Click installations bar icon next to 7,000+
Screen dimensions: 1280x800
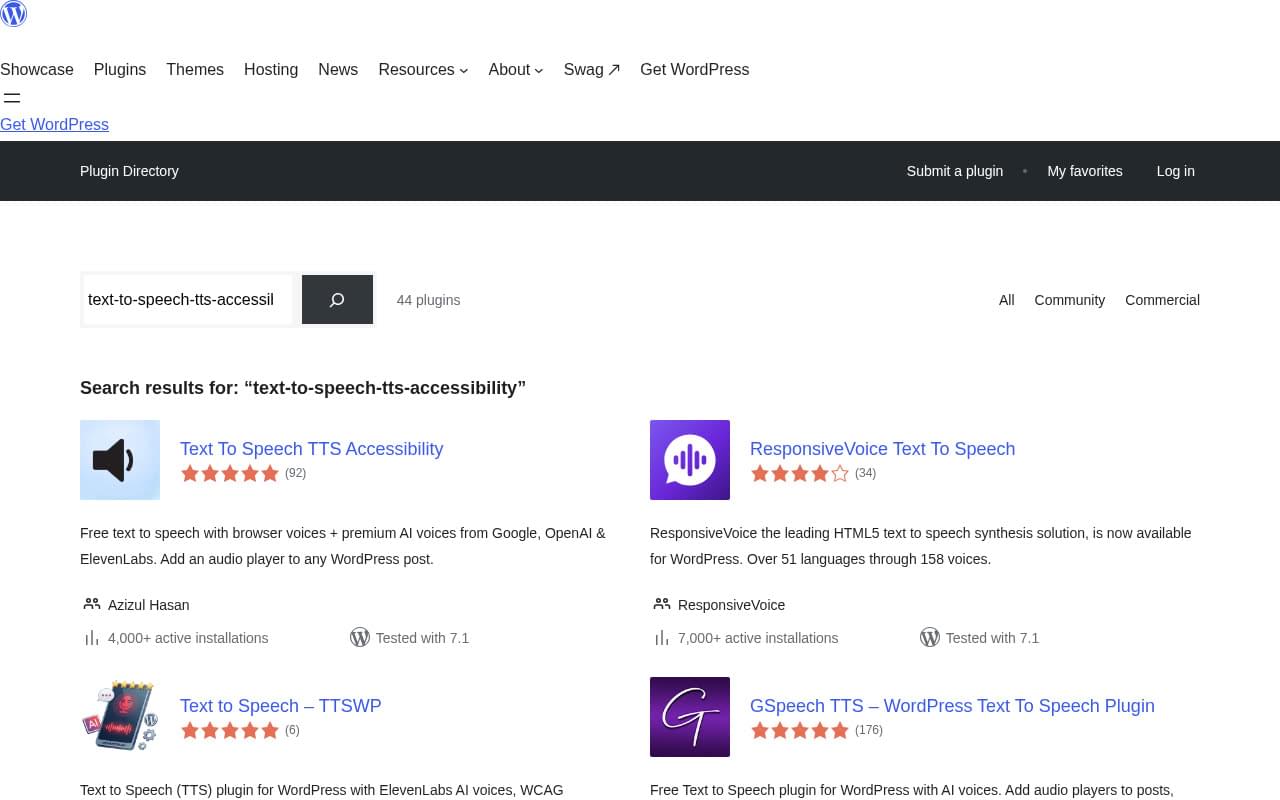pos(662,638)
